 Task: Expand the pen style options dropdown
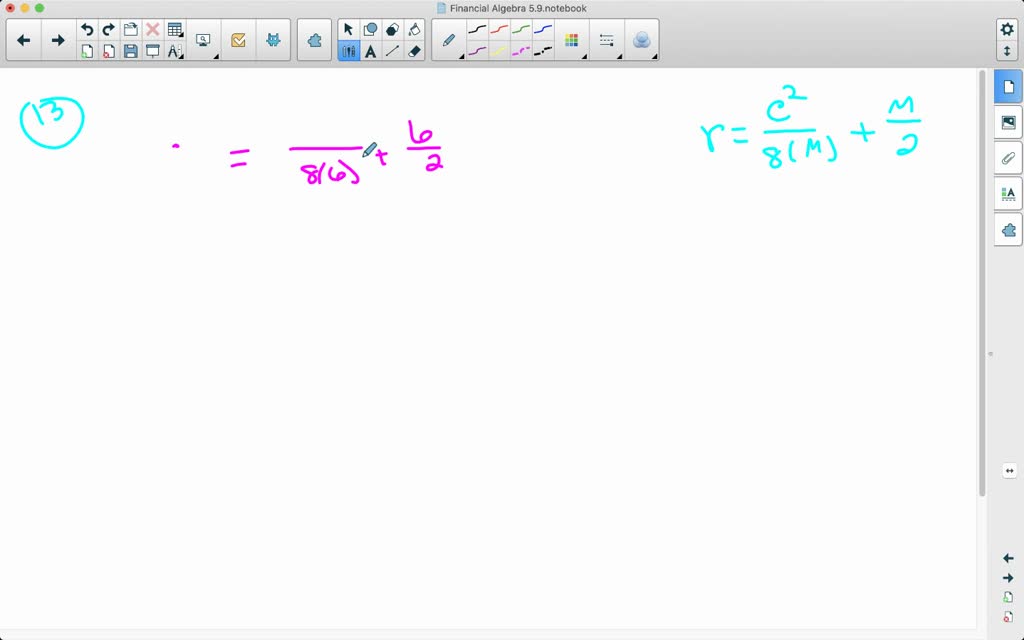[x=462, y=58]
